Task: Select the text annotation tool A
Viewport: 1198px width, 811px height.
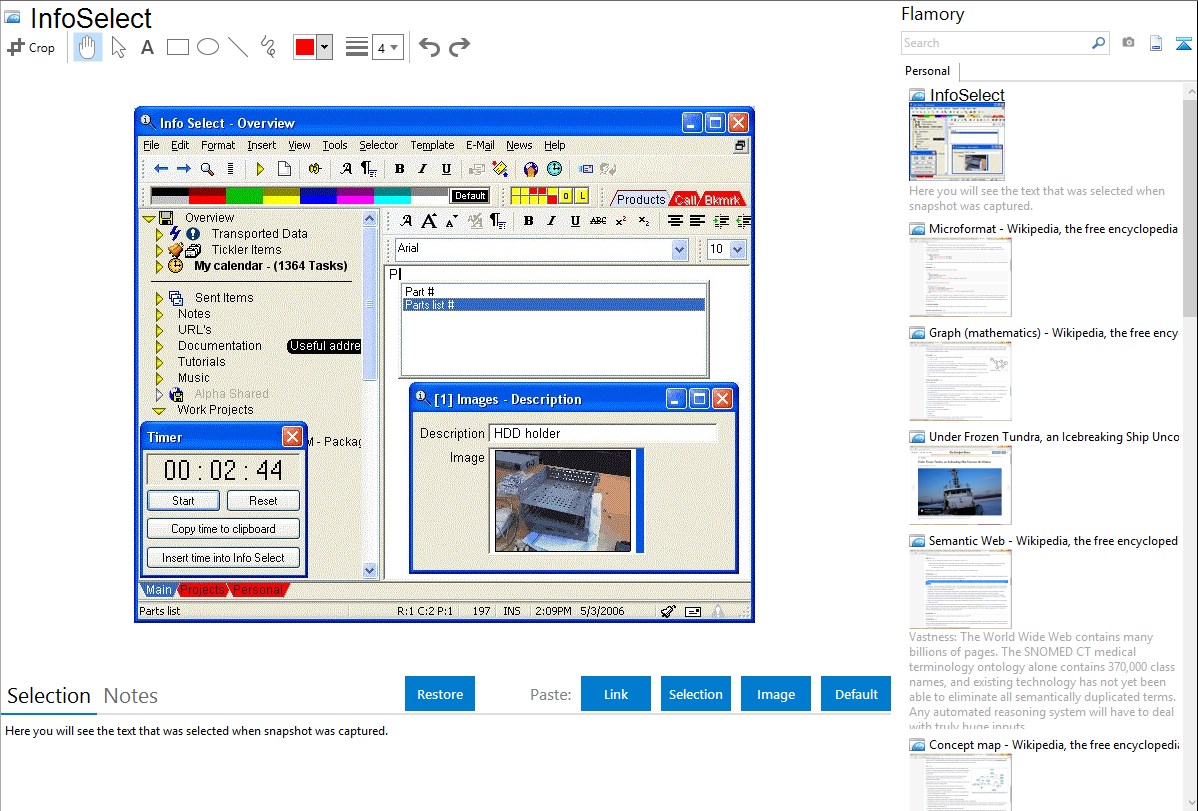Action: coord(147,47)
